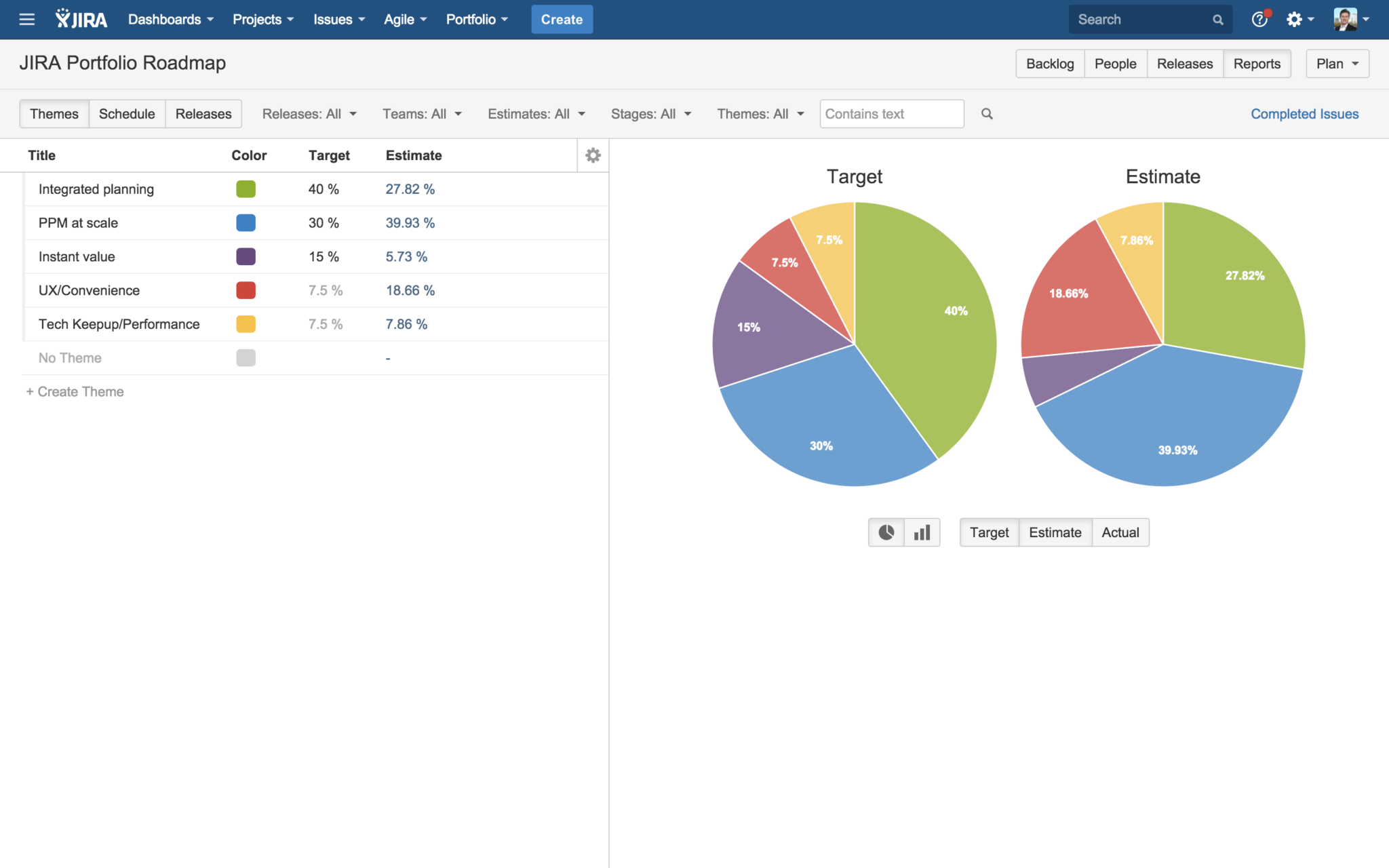
Task: Open the help icon with notification badge
Action: coord(1259,19)
